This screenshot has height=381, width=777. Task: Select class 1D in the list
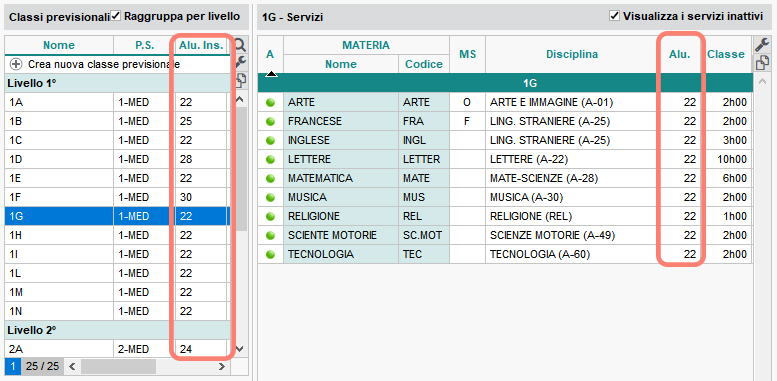117,160
